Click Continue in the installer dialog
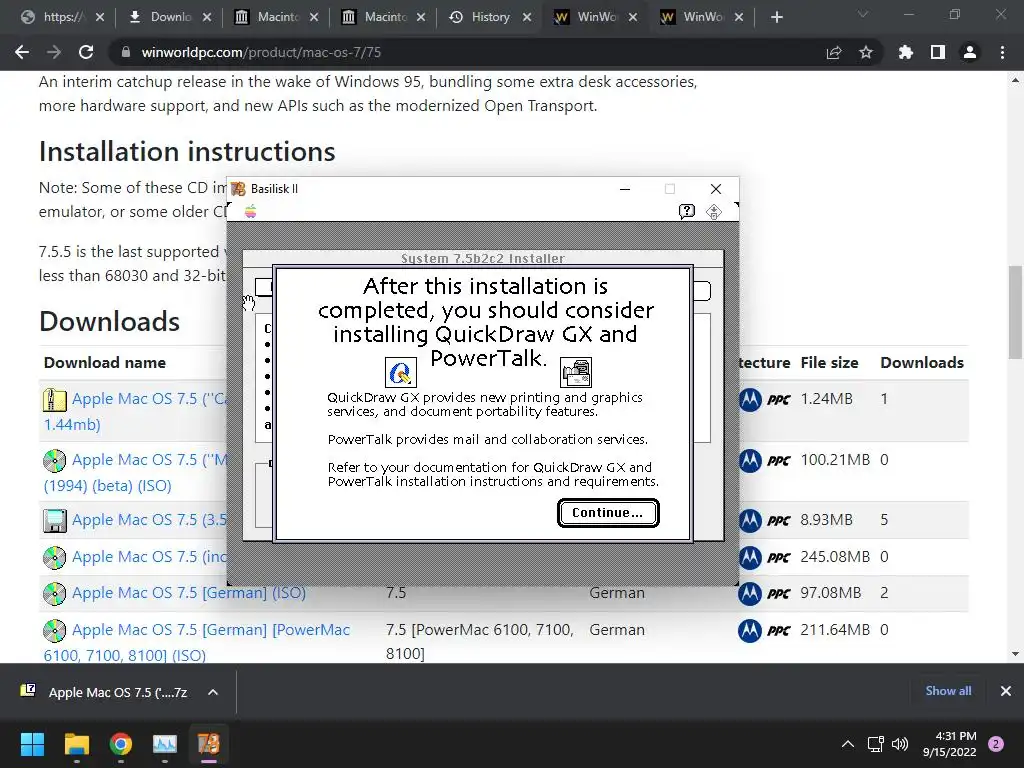This screenshot has height=768, width=1024. [x=608, y=513]
